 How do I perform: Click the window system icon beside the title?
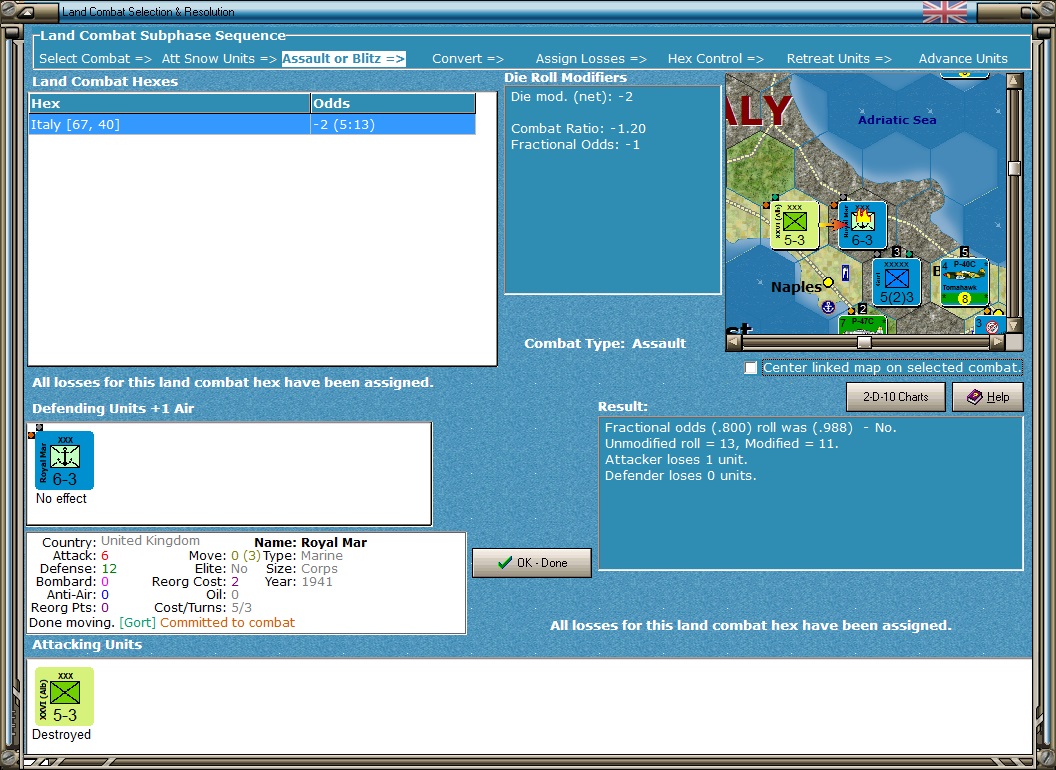point(26,11)
